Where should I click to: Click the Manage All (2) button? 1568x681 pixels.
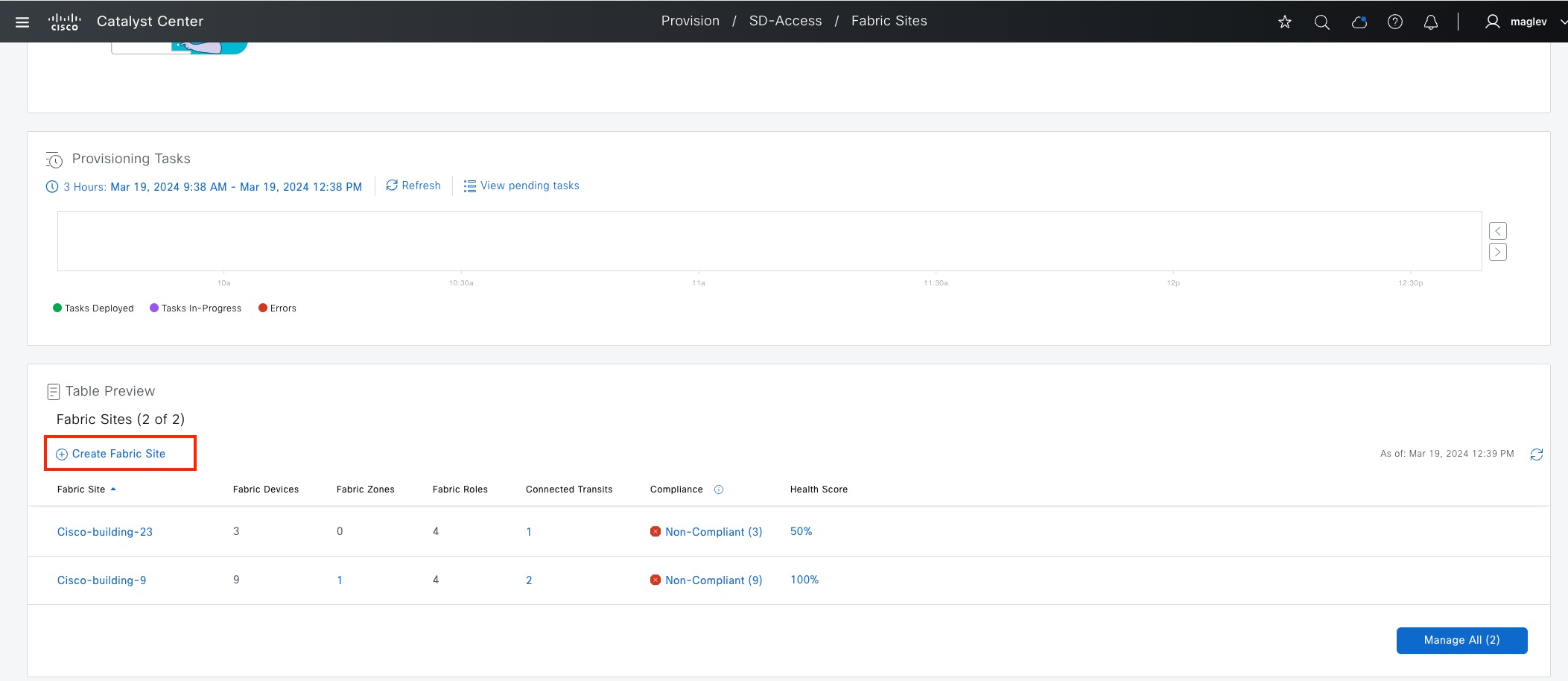(x=1461, y=640)
